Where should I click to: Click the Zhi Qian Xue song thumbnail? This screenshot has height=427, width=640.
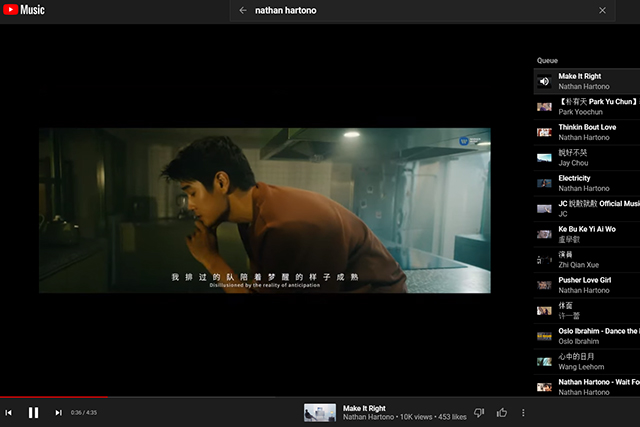544,260
